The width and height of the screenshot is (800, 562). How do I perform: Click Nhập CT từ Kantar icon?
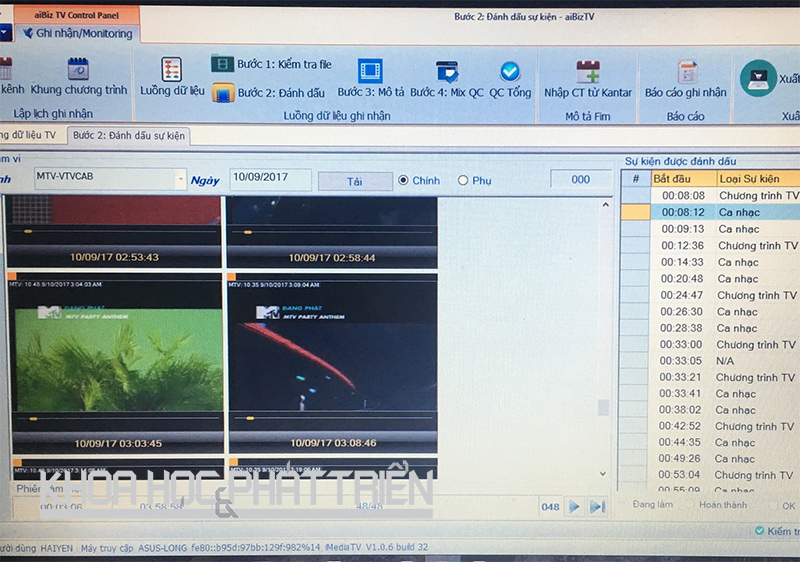[x=588, y=72]
